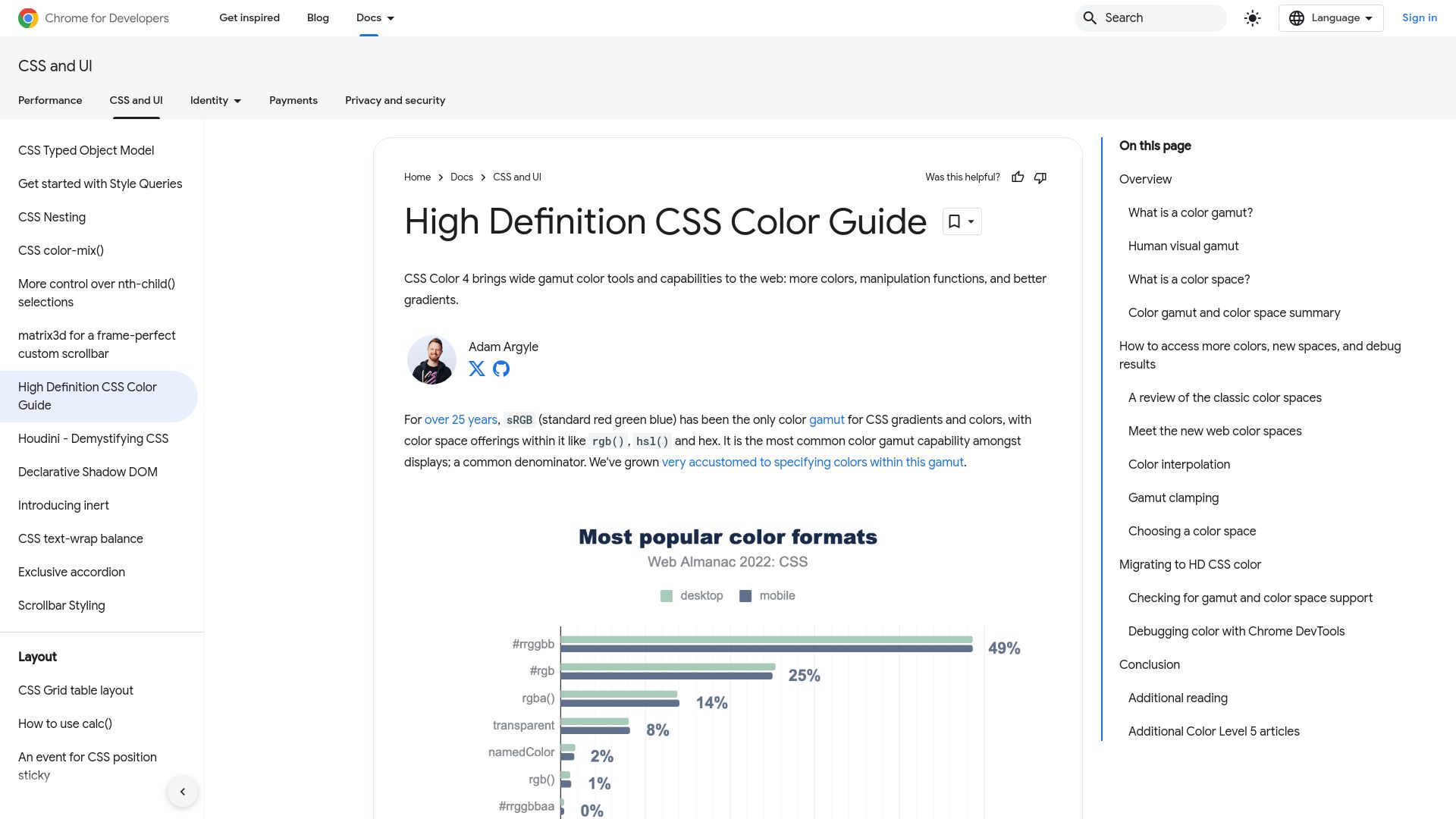Jump to 'Color interpolation' section

1179,465
